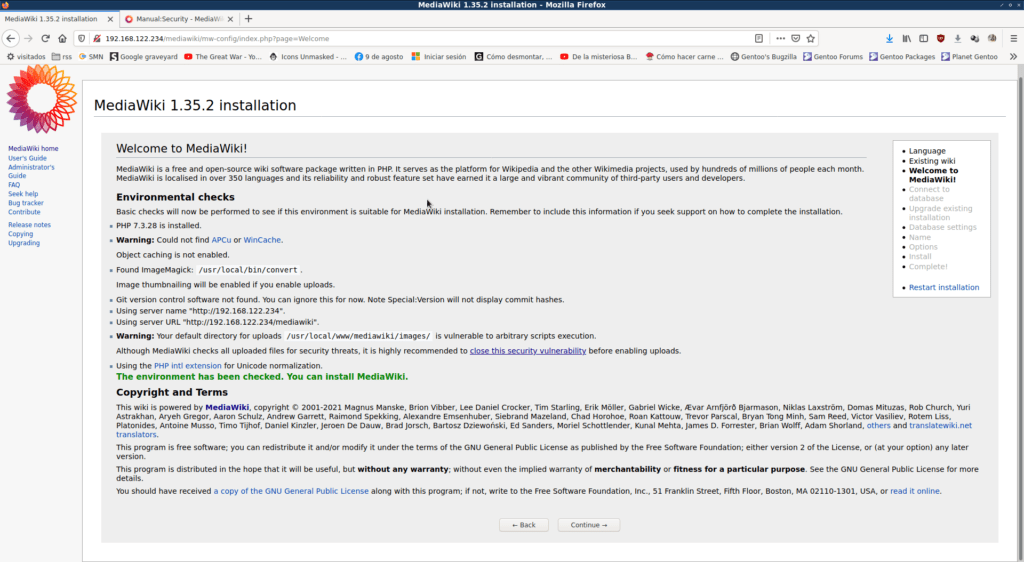Close the Manual:Security tab
This screenshot has width=1024, height=562.
[231, 19]
